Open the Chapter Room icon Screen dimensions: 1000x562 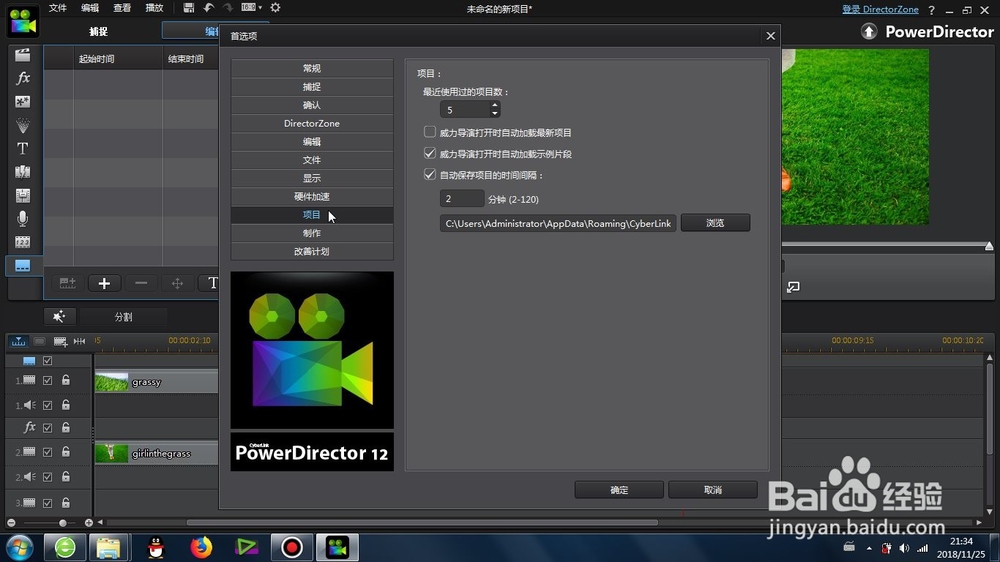point(22,242)
